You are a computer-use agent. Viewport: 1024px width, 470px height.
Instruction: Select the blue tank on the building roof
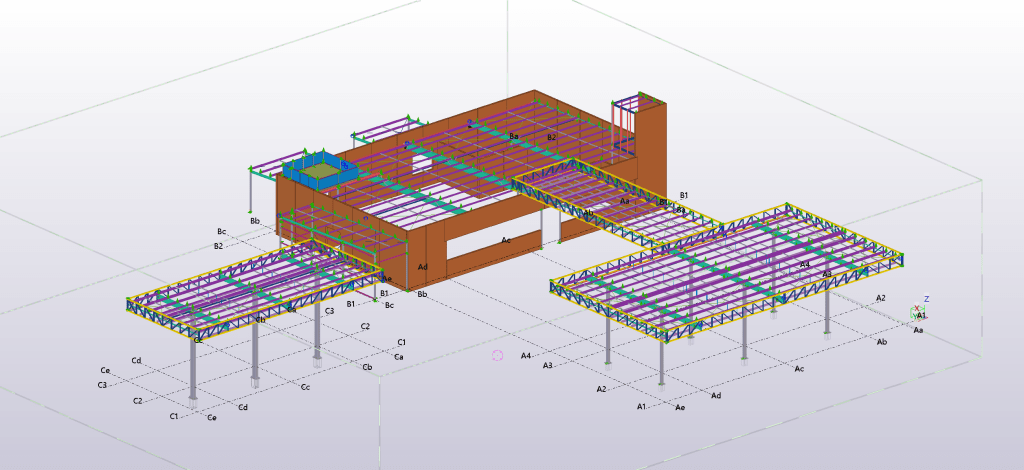pos(319,168)
